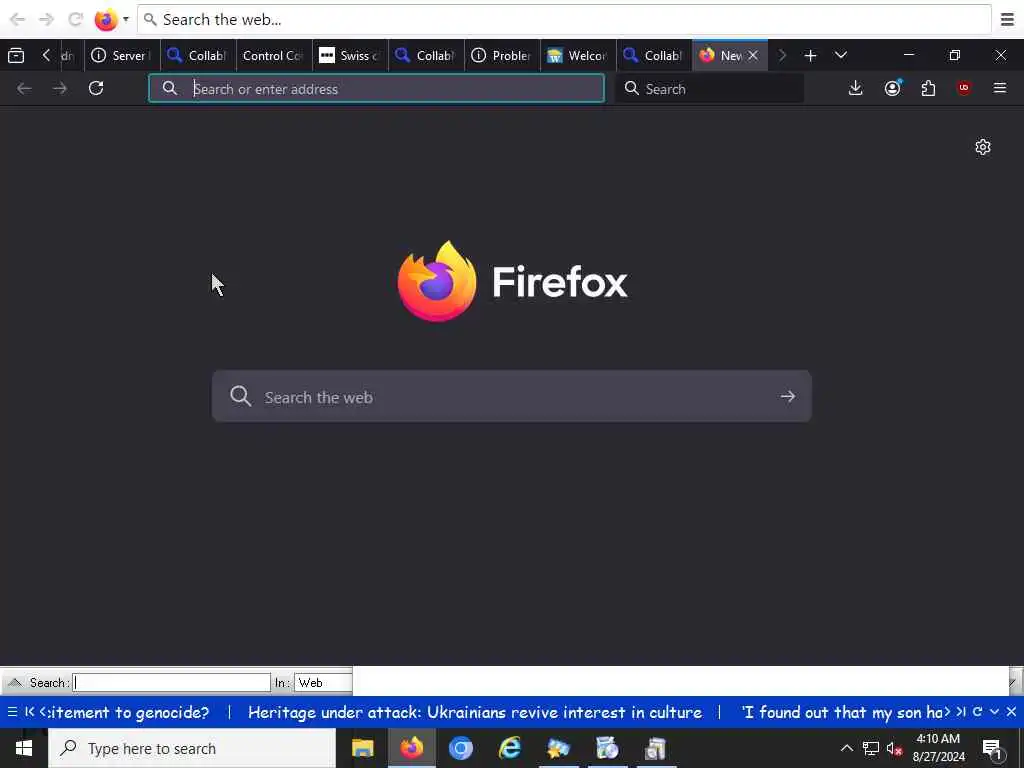The height and width of the screenshot is (768, 1024).
Task: Open the Firefox View tab list icon
Action: (x=16, y=56)
